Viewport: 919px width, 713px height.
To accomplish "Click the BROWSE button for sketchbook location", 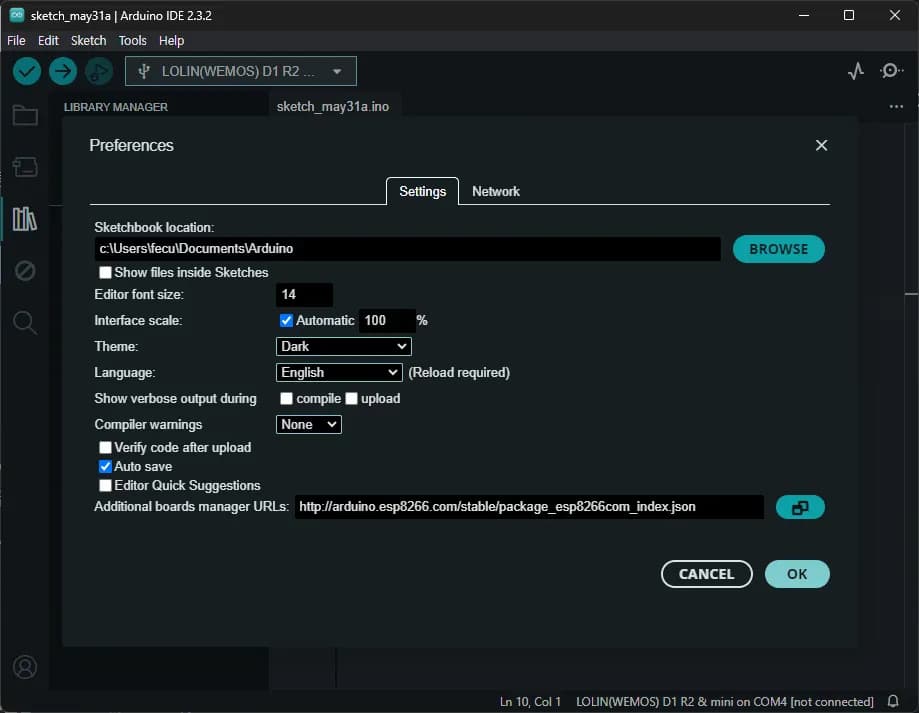I will click(x=778, y=248).
